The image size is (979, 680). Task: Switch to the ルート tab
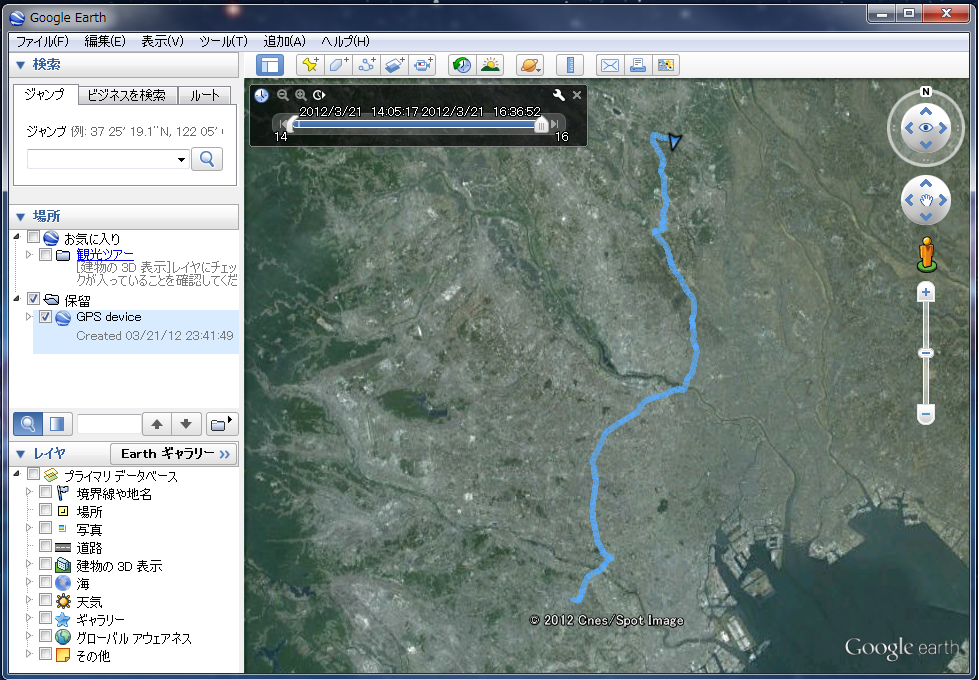[205, 95]
